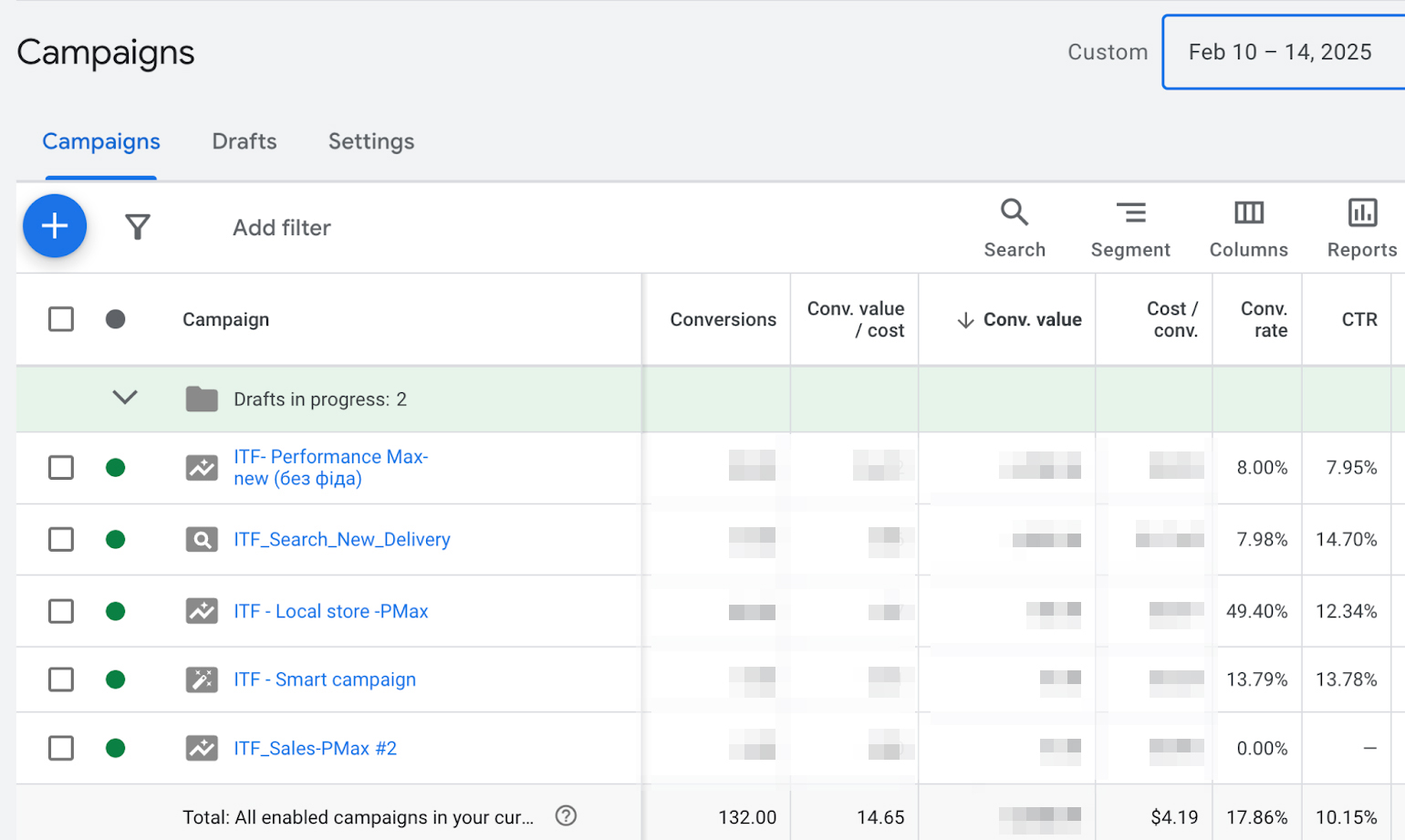Click the blue plus new campaign button
1405x840 pixels.
pyautogui.click(x=55, y=226)
